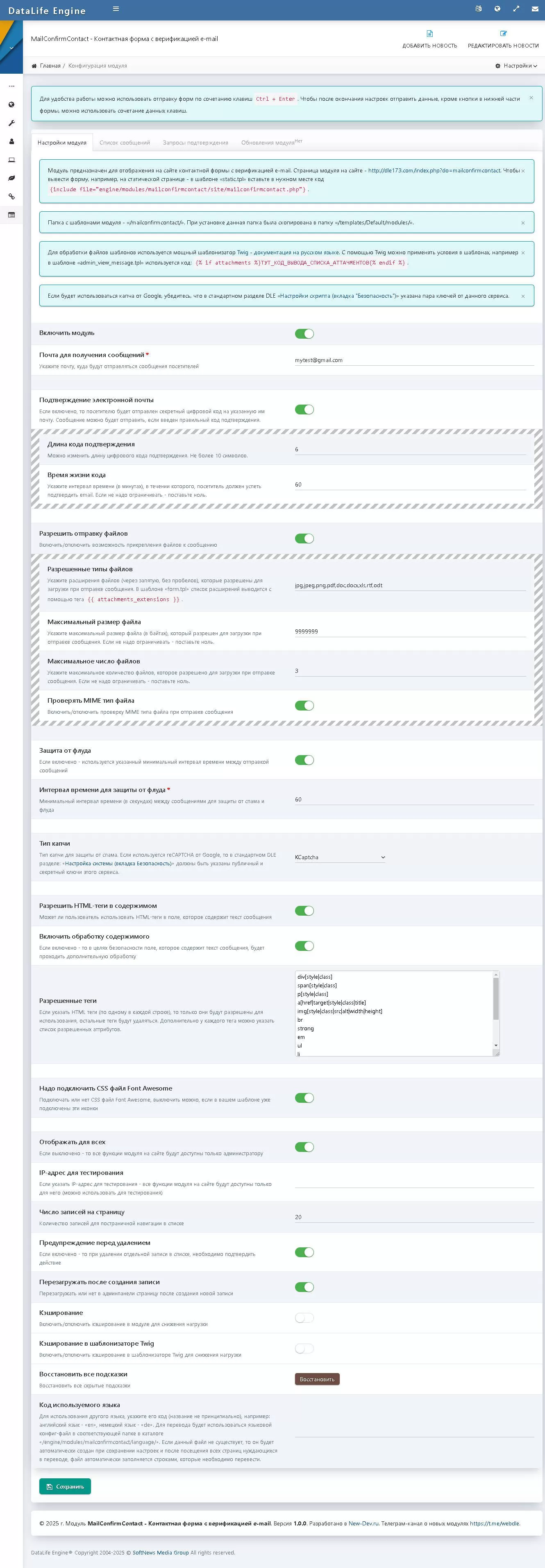Click the 'Сохранить' button
The image size is (545, 1568).
65,1486
